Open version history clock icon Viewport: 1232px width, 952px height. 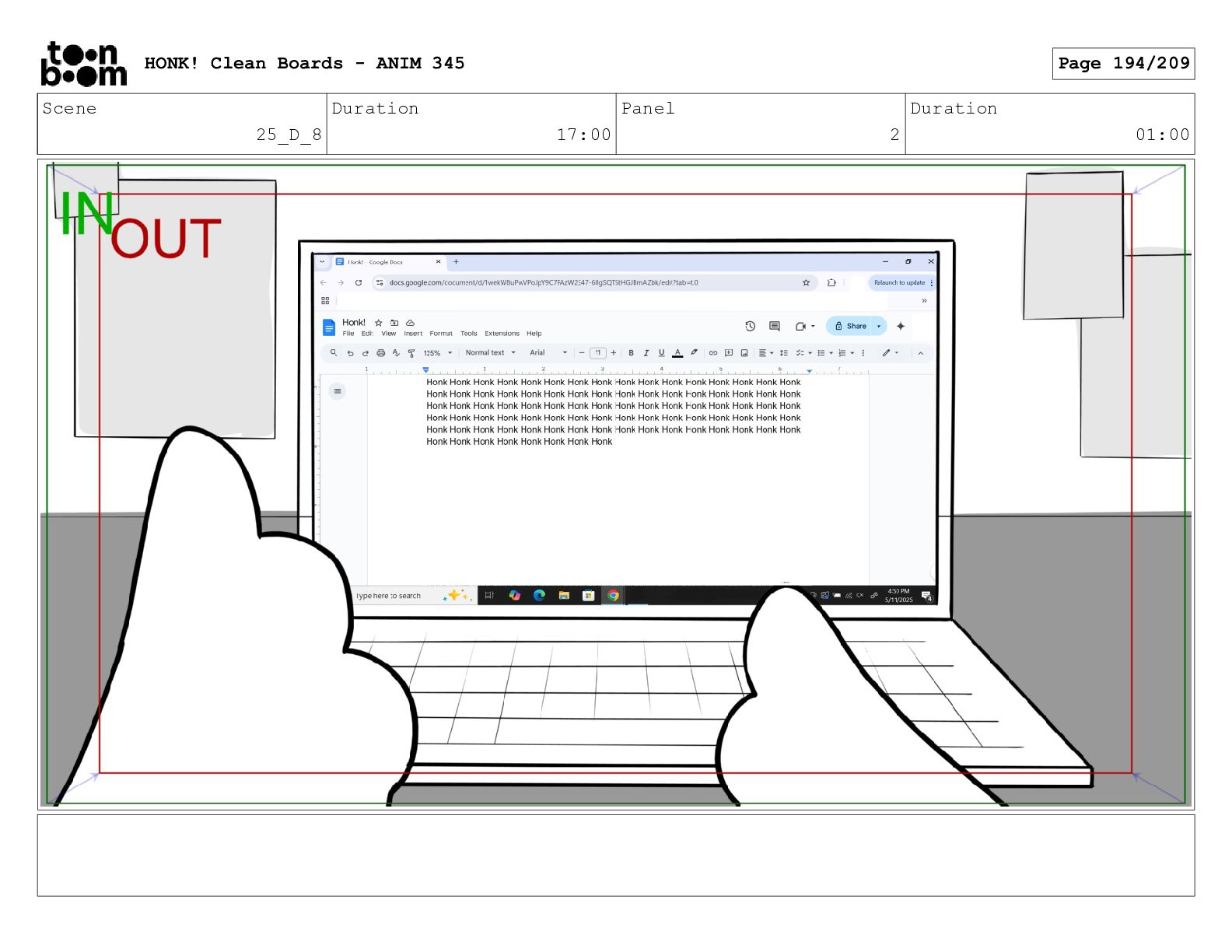point(750,326)
